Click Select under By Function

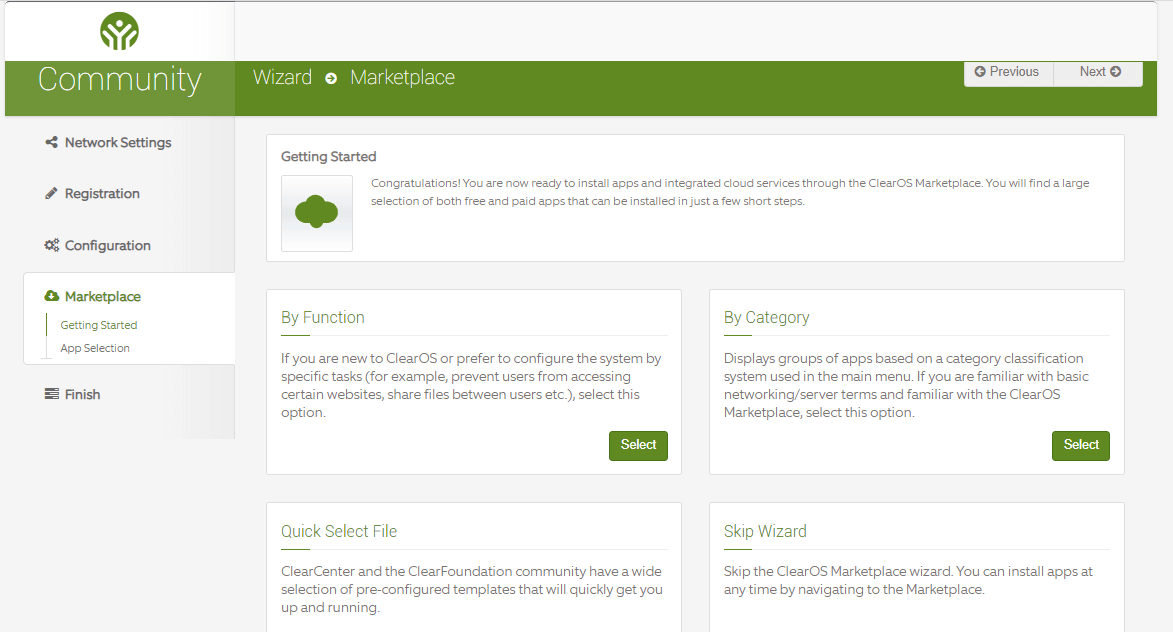[x=638, y=445]
